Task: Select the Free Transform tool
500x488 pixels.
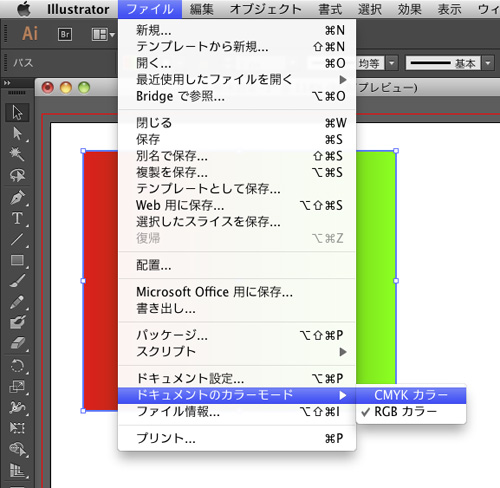Action: 17,428
